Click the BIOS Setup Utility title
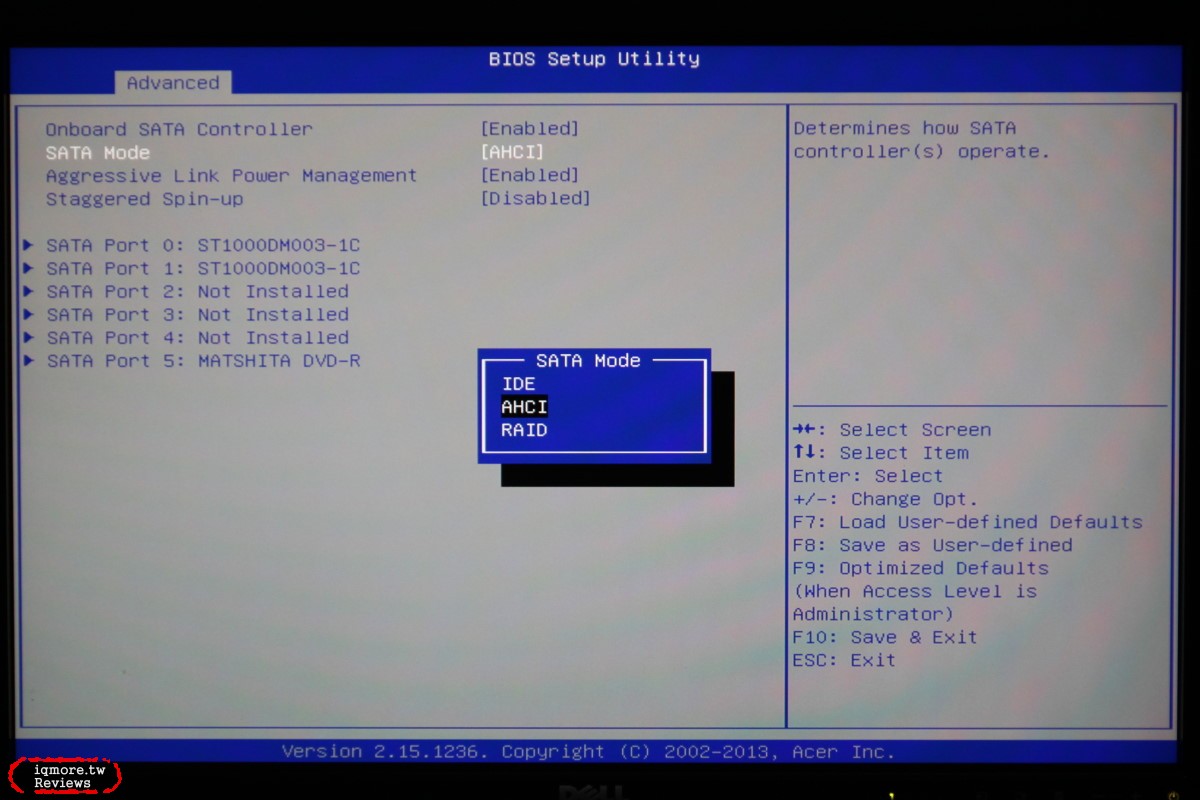Screen dimensions: 1200x800 (594, 59)
